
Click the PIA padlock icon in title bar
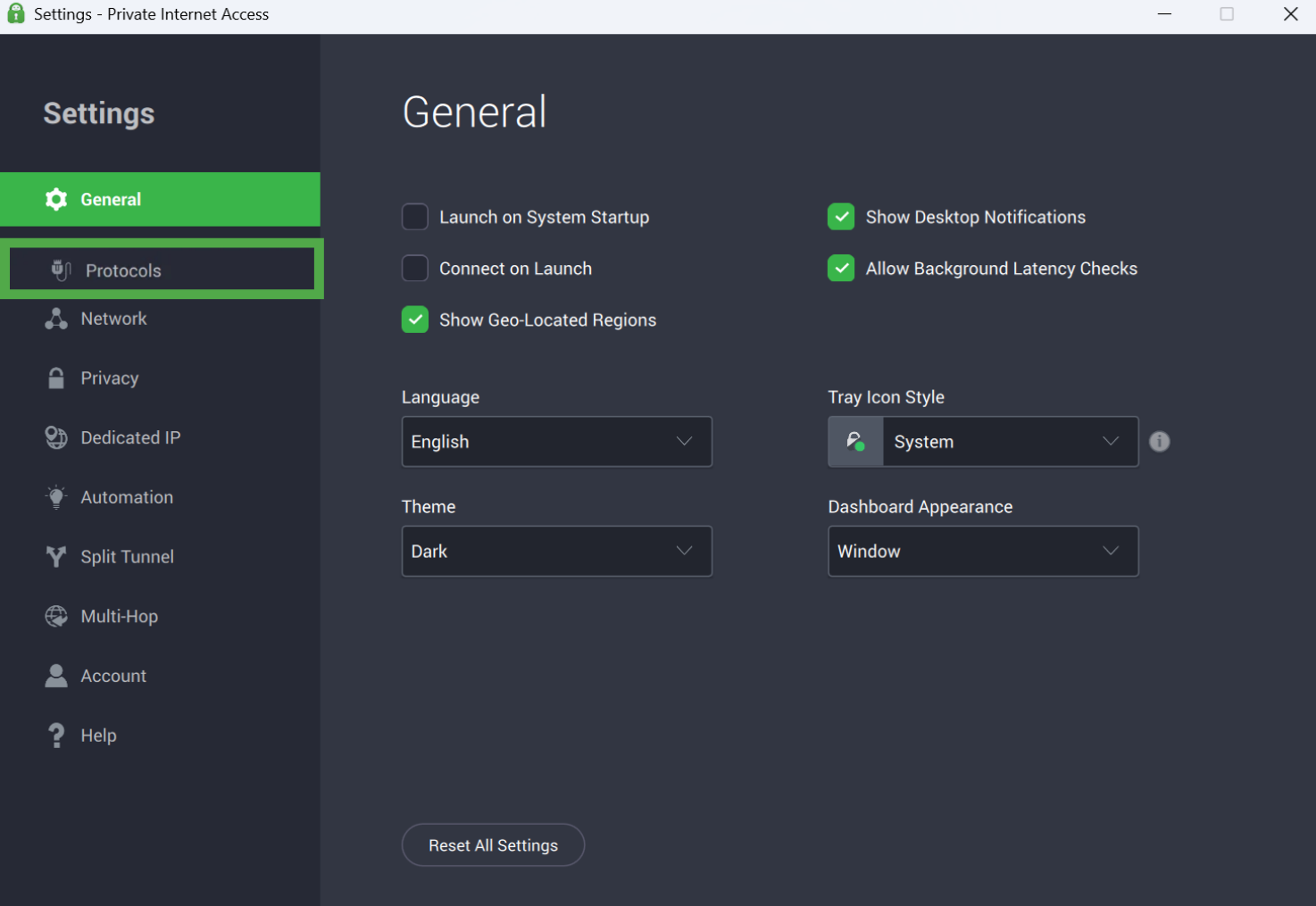tap(16, 13)
